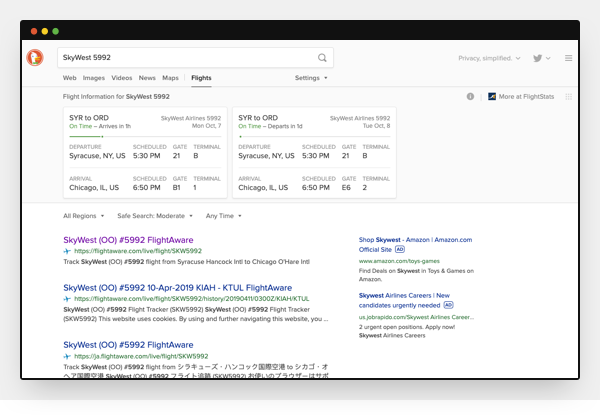Click plane favicon beside KIAH/KTUL history URL
Viewport: 600px width, 415px height.
pos(67,299)
